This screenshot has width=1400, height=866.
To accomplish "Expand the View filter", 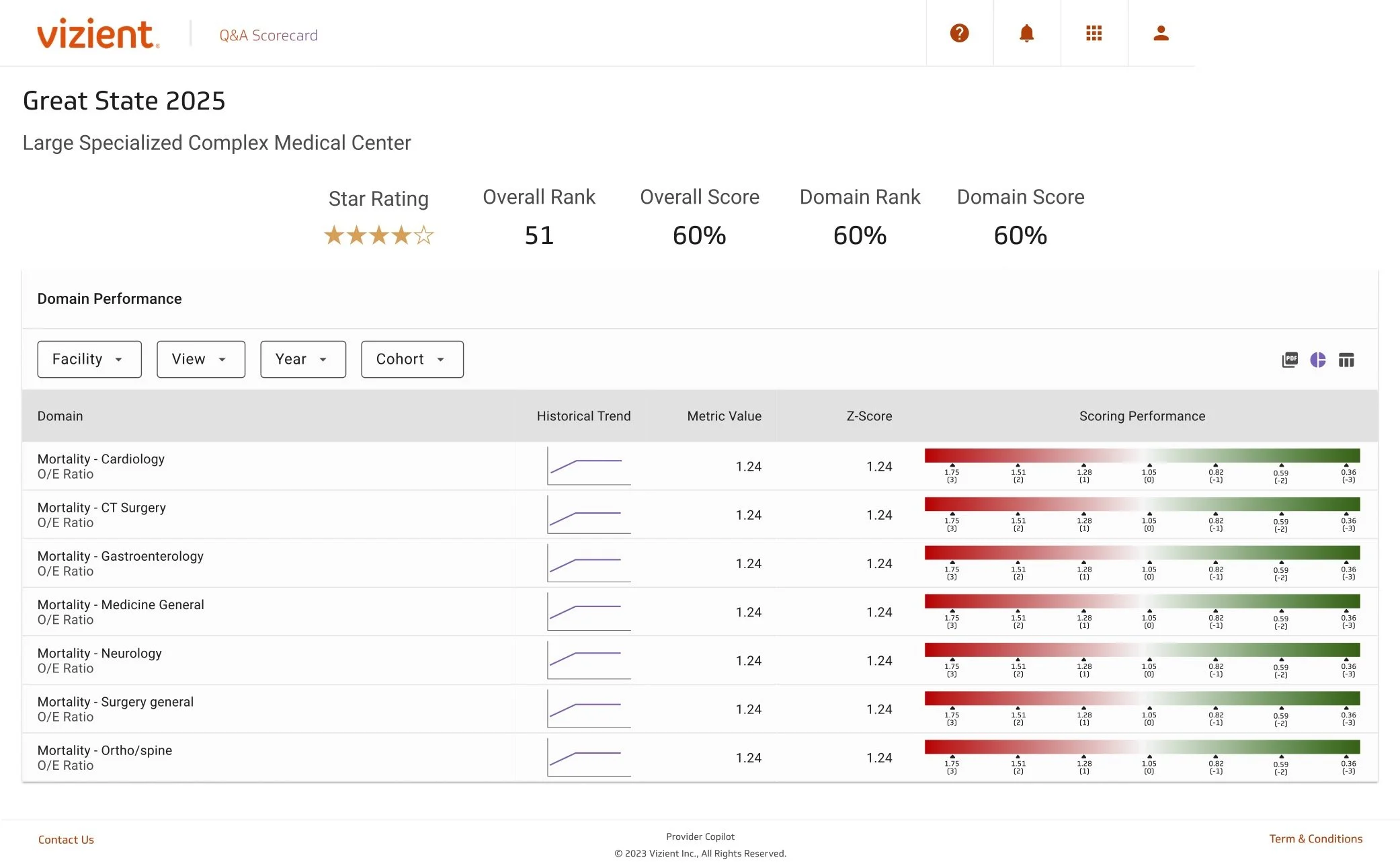I will 200,359.
